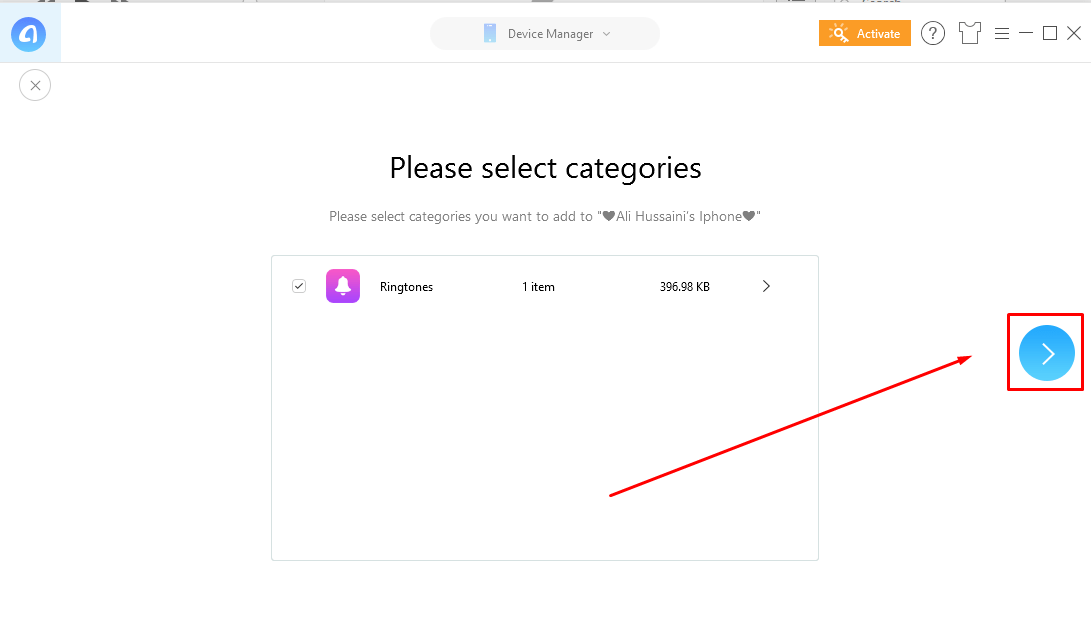Viewport: 1091px width, 638px height.
Task: Expand the Ringtones row with its chevron
Action: point(766,286)
